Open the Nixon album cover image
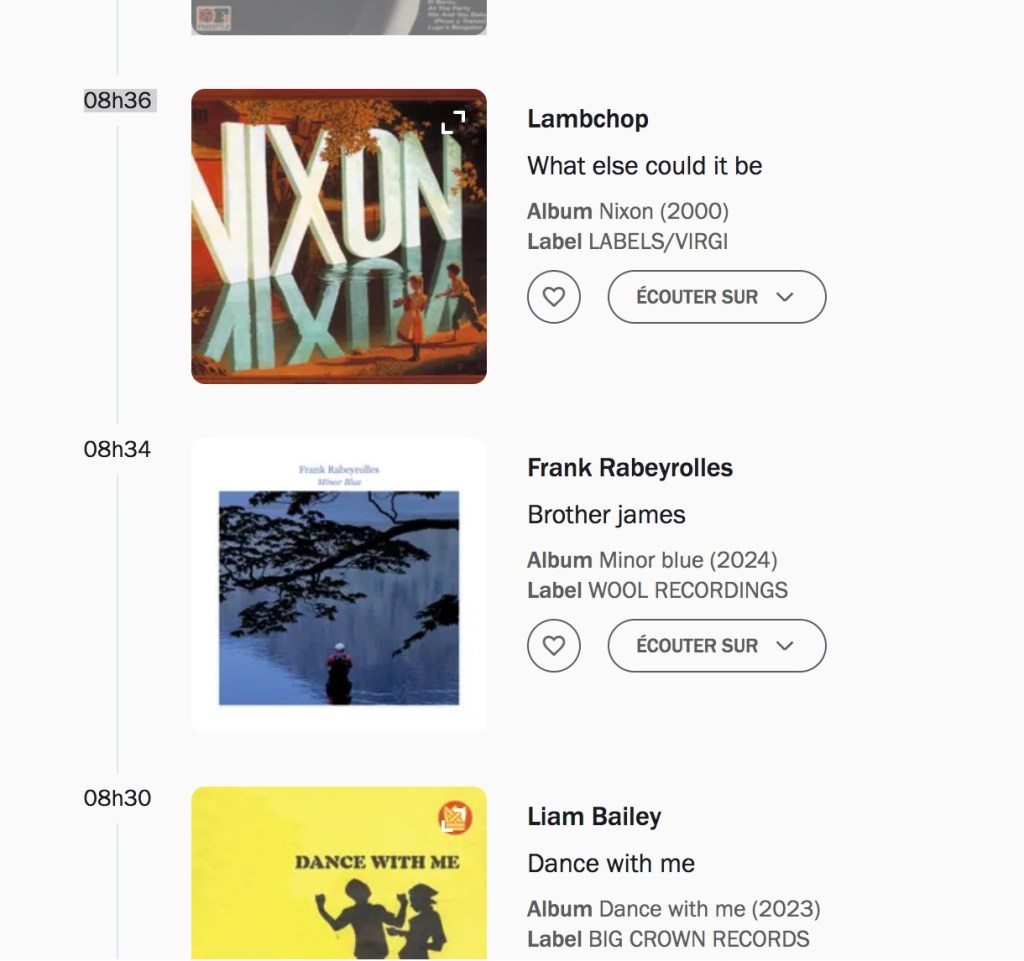Image resolution: width=1024 pixels, height=961 pixels. [338, 236]
